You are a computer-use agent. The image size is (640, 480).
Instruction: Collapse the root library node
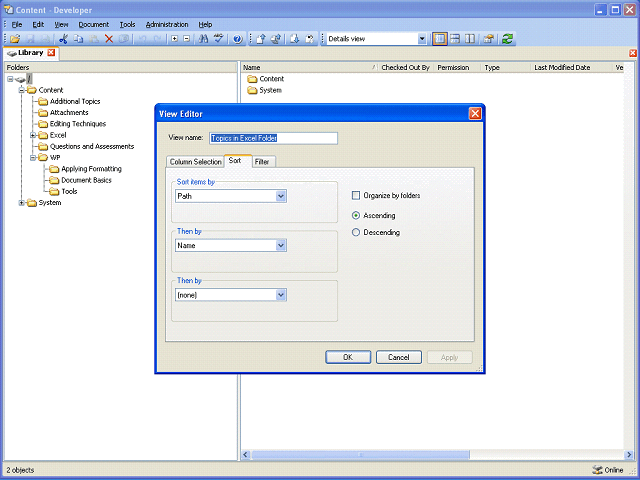click(10, 79)
